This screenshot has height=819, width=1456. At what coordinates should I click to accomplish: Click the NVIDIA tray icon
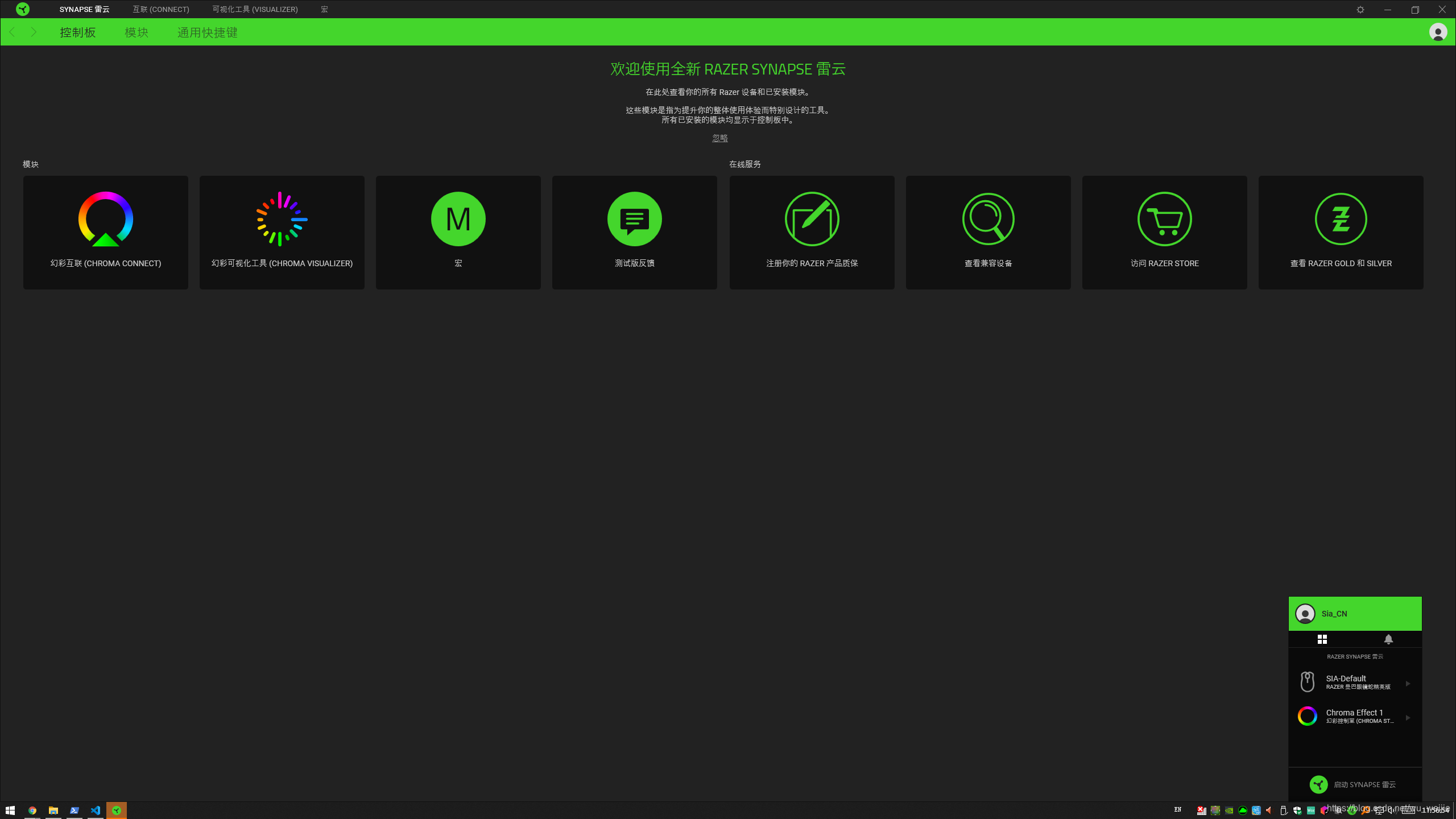1229,810
